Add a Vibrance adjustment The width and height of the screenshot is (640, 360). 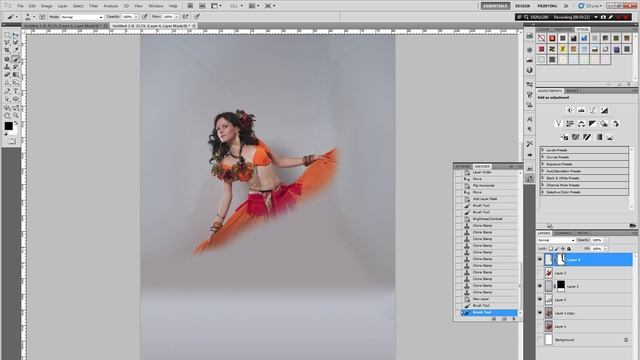coord(558,124)
